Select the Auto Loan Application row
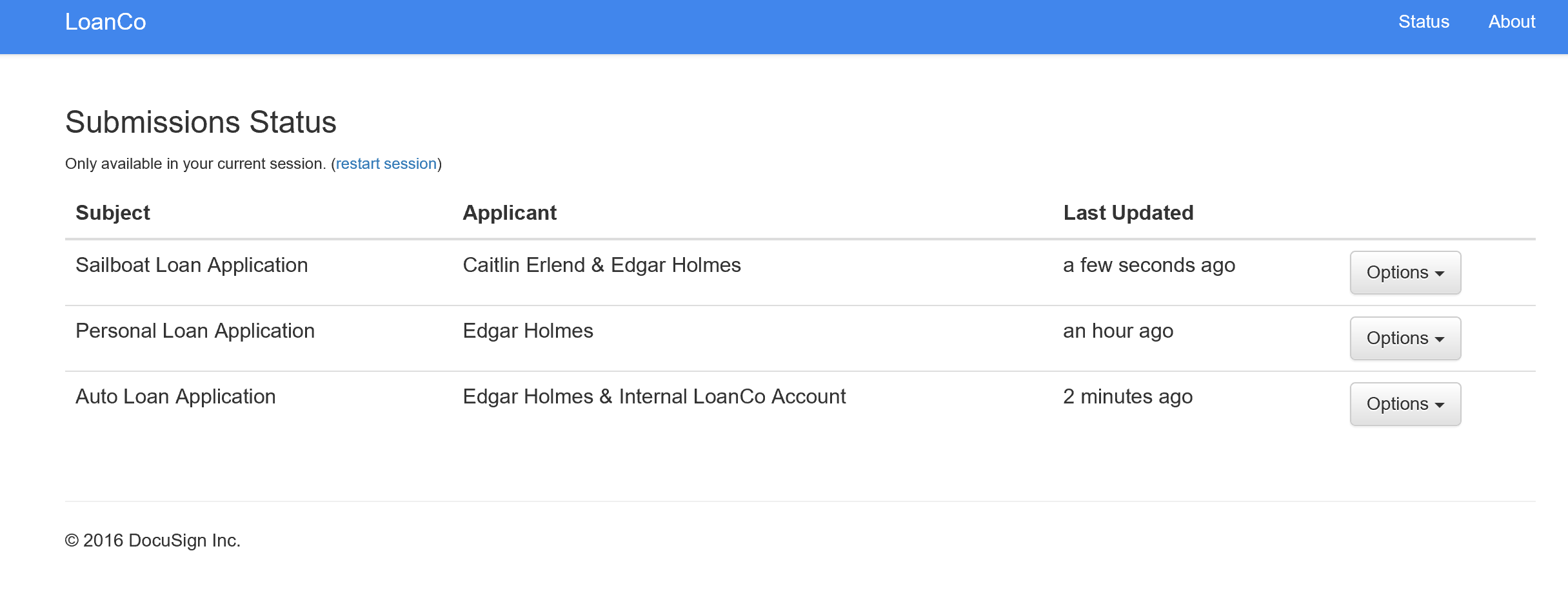Image resolution: width=1568 pixels, height=600 pixels. 175,396
